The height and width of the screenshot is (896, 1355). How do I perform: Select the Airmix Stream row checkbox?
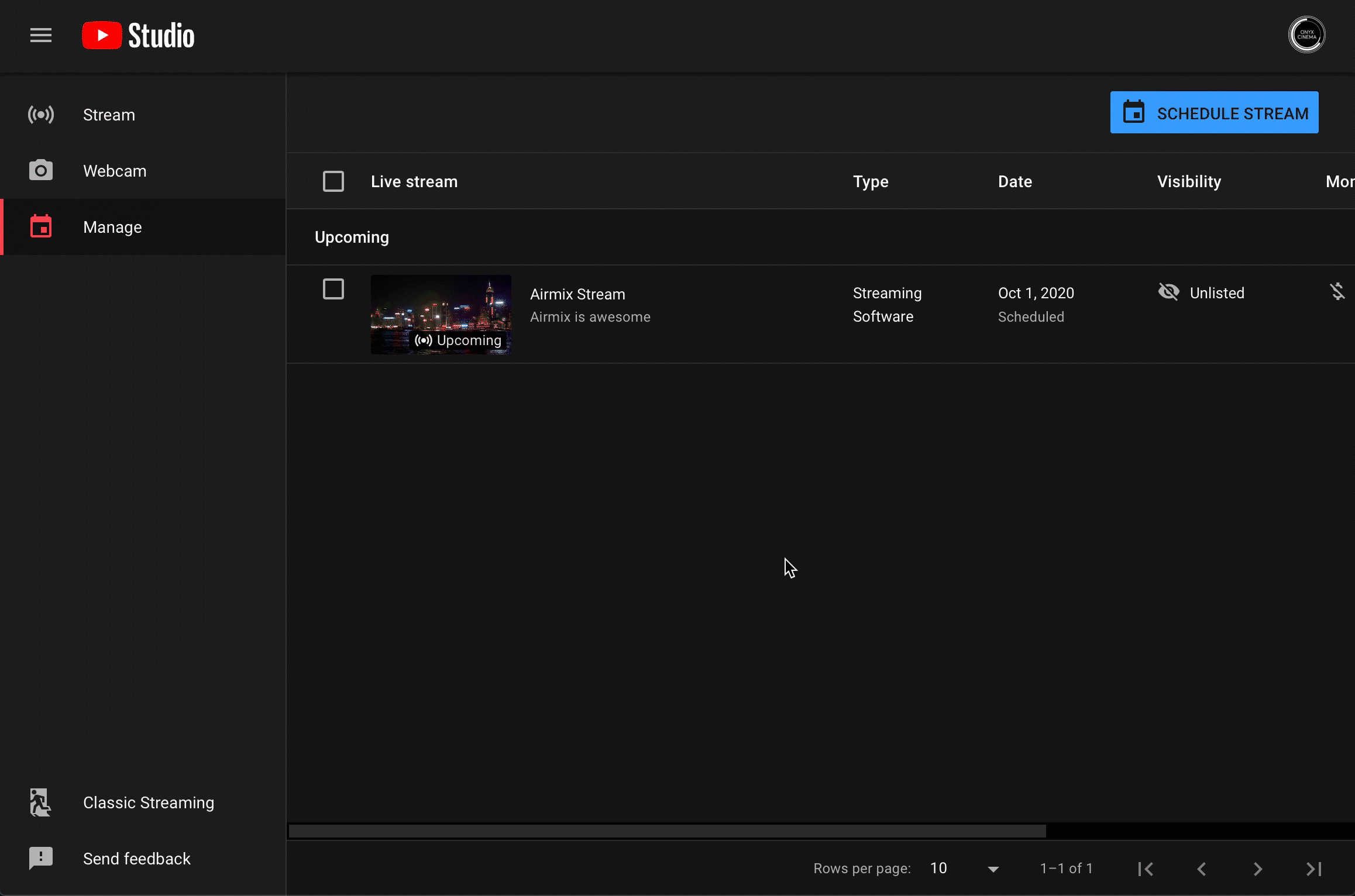tap(333, 289)
